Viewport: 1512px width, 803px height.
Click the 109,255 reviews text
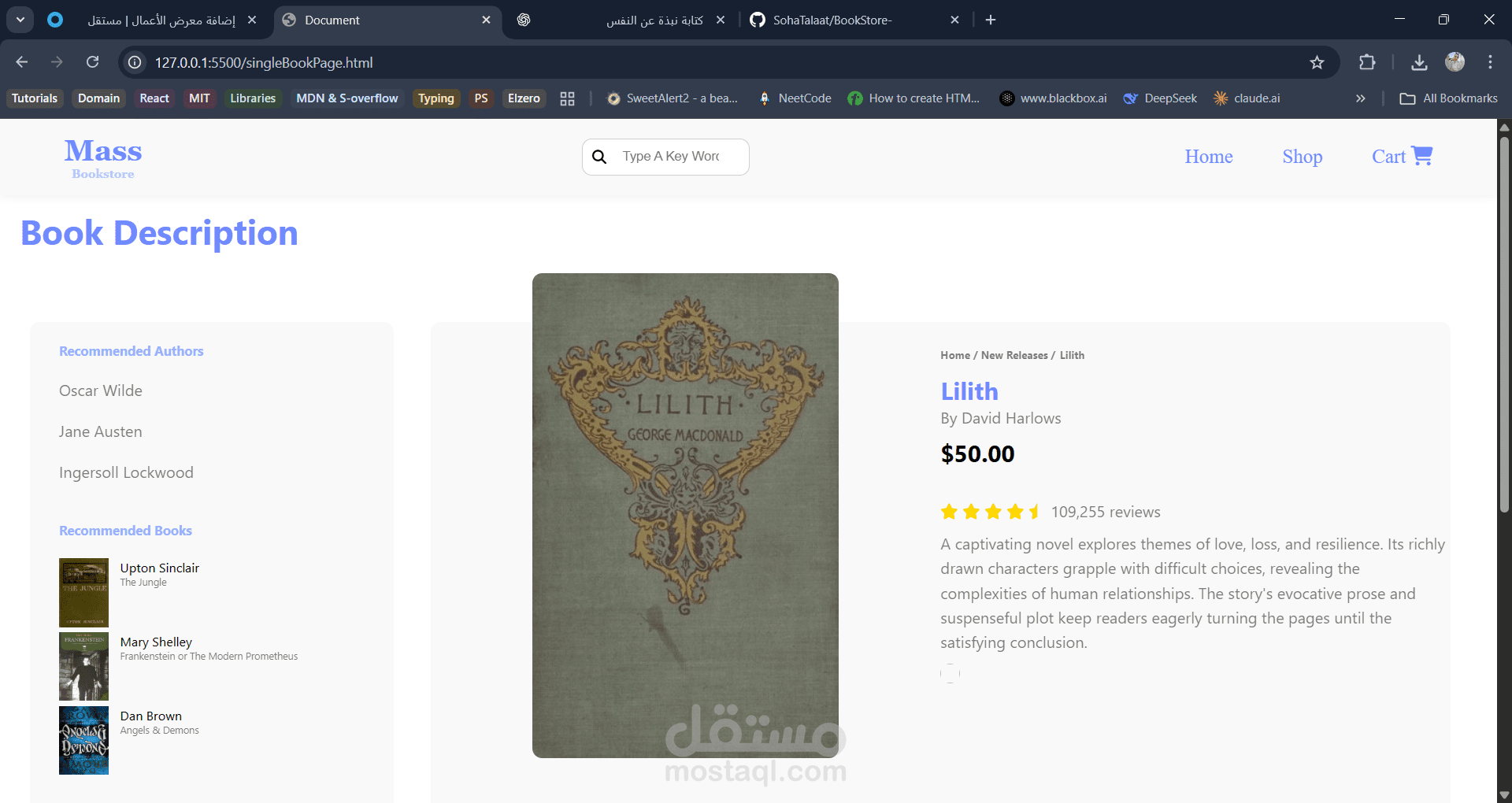pyautogui.click(x=1106, y=512)
